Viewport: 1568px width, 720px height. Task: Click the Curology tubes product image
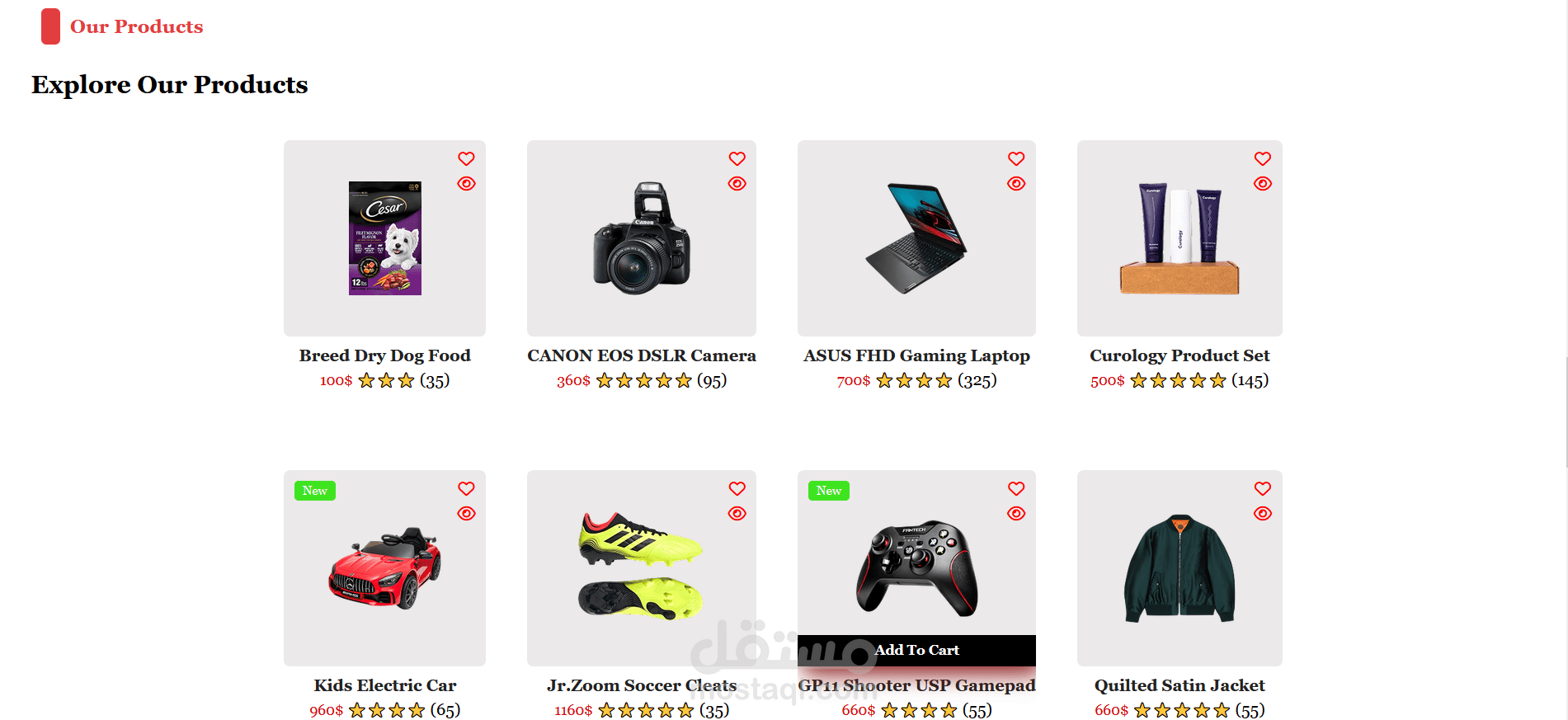click(1180, 238)
